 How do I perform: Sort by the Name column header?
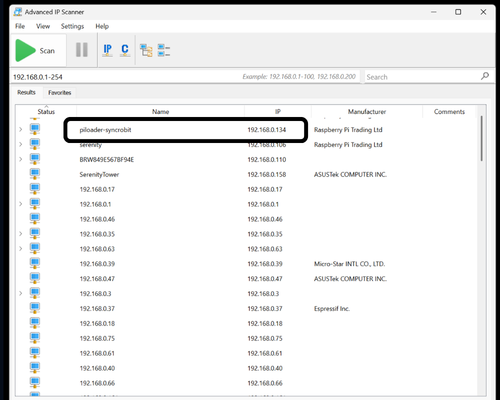160,111
